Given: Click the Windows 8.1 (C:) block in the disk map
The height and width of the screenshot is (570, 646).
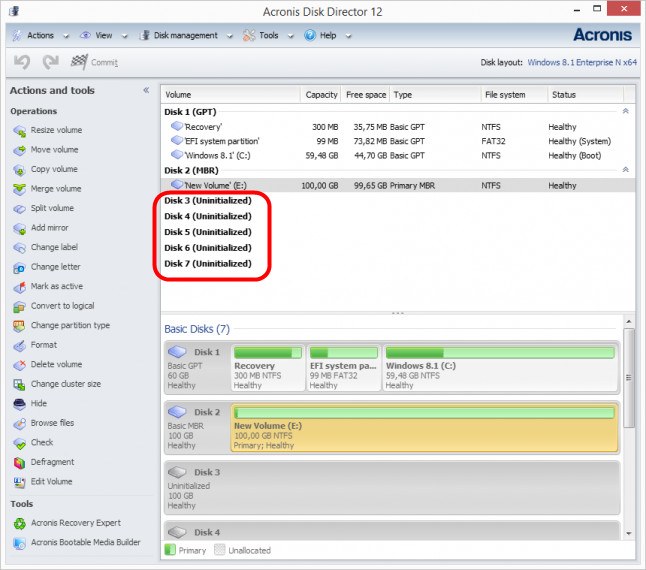Looking at the screenshot, I should [x=500, y=368].
